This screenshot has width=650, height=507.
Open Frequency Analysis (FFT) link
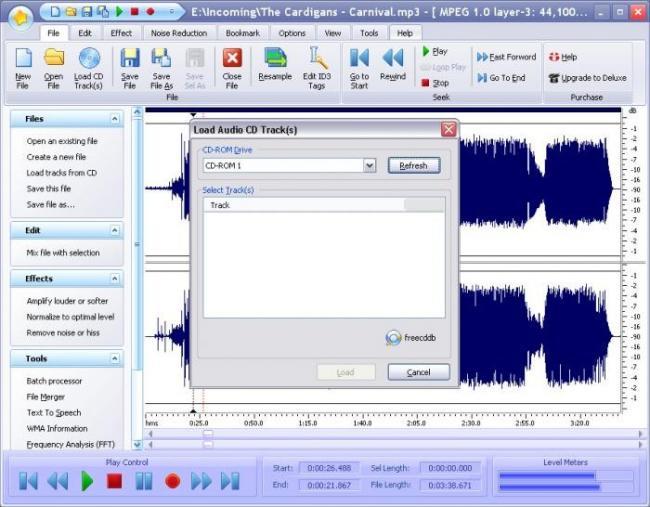(70, 444)
